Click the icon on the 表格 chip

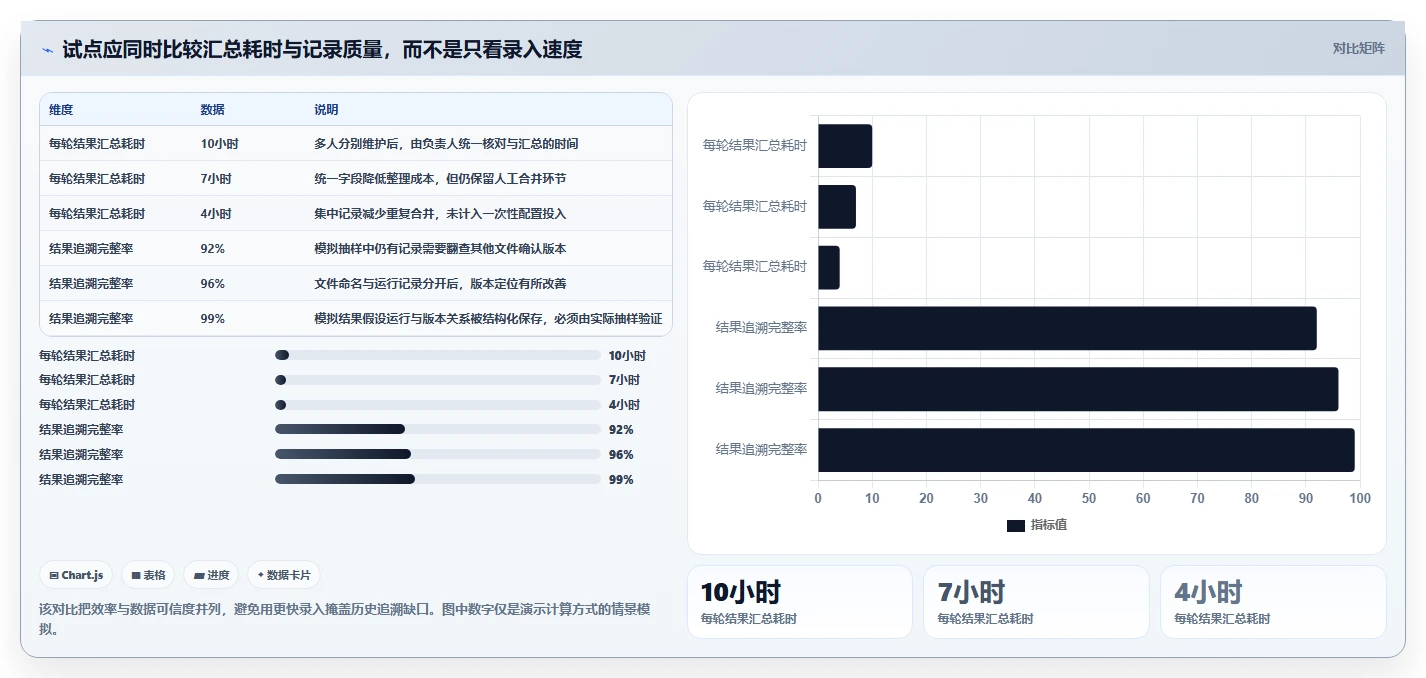point(136,575)
